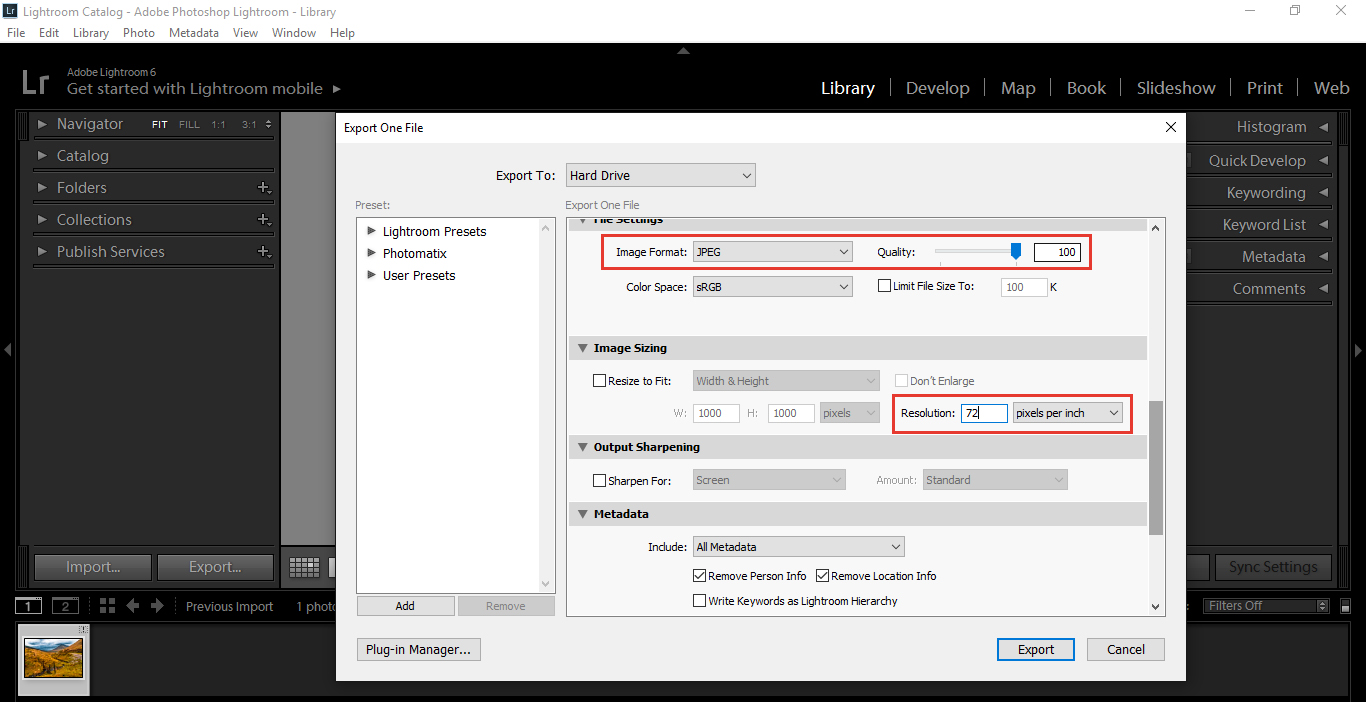The image size is (1366, 702).
Task: Click the grid view icon beside the Export button
Action: (x=304, y=567)
